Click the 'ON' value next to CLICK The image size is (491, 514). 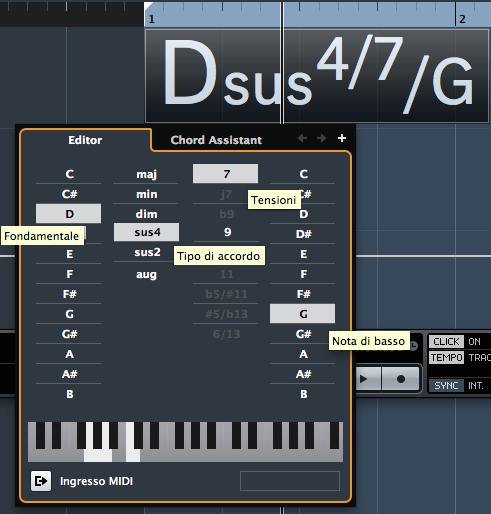(x=474, y=342)
